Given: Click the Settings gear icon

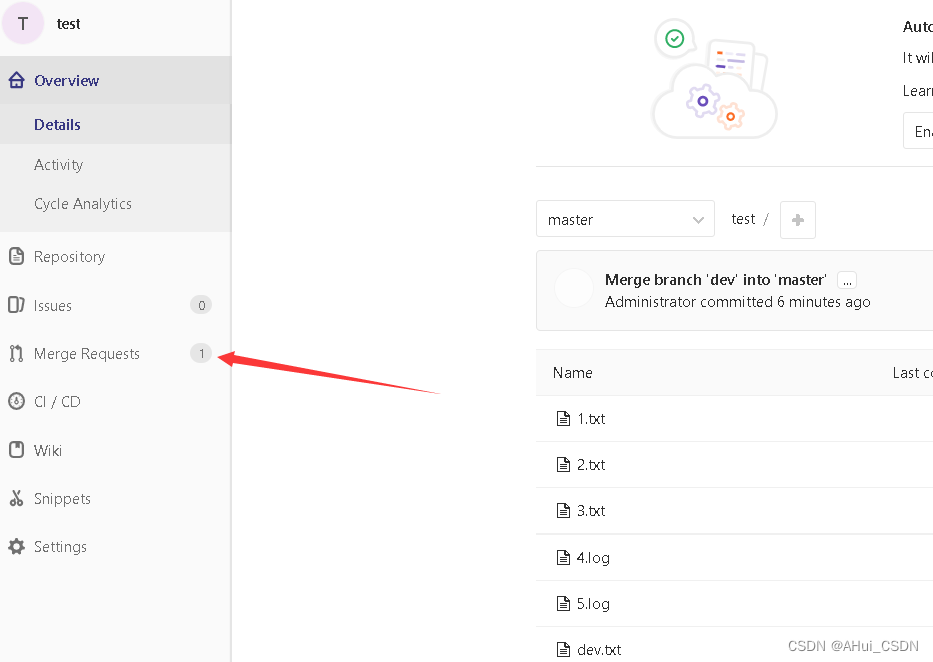Looking at the screenshot, I should [16, 547].
